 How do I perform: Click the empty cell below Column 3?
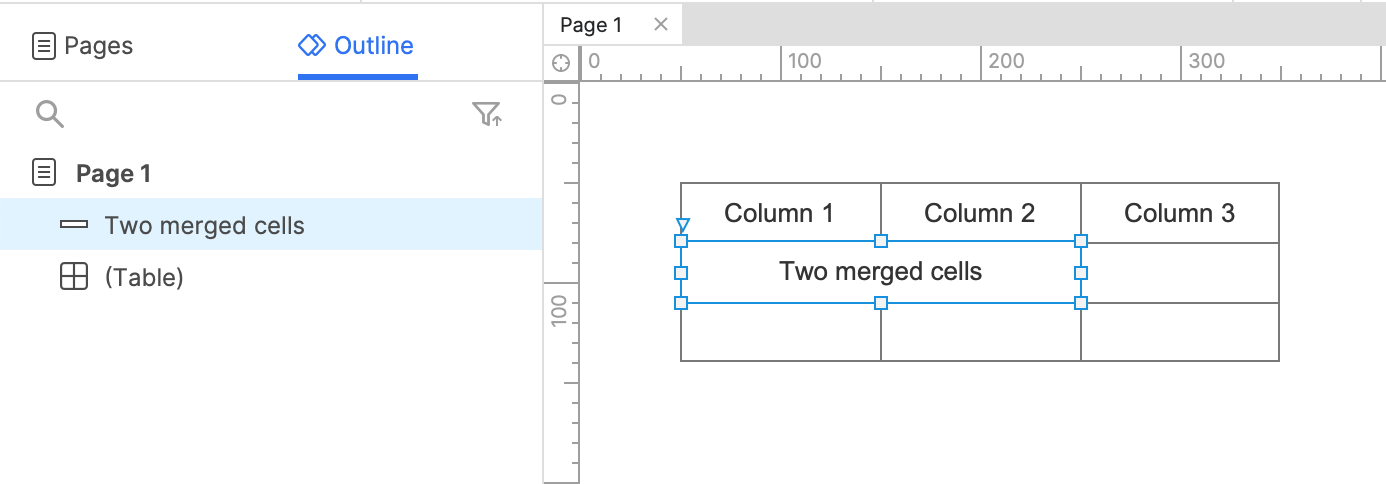coord(1180,272)
